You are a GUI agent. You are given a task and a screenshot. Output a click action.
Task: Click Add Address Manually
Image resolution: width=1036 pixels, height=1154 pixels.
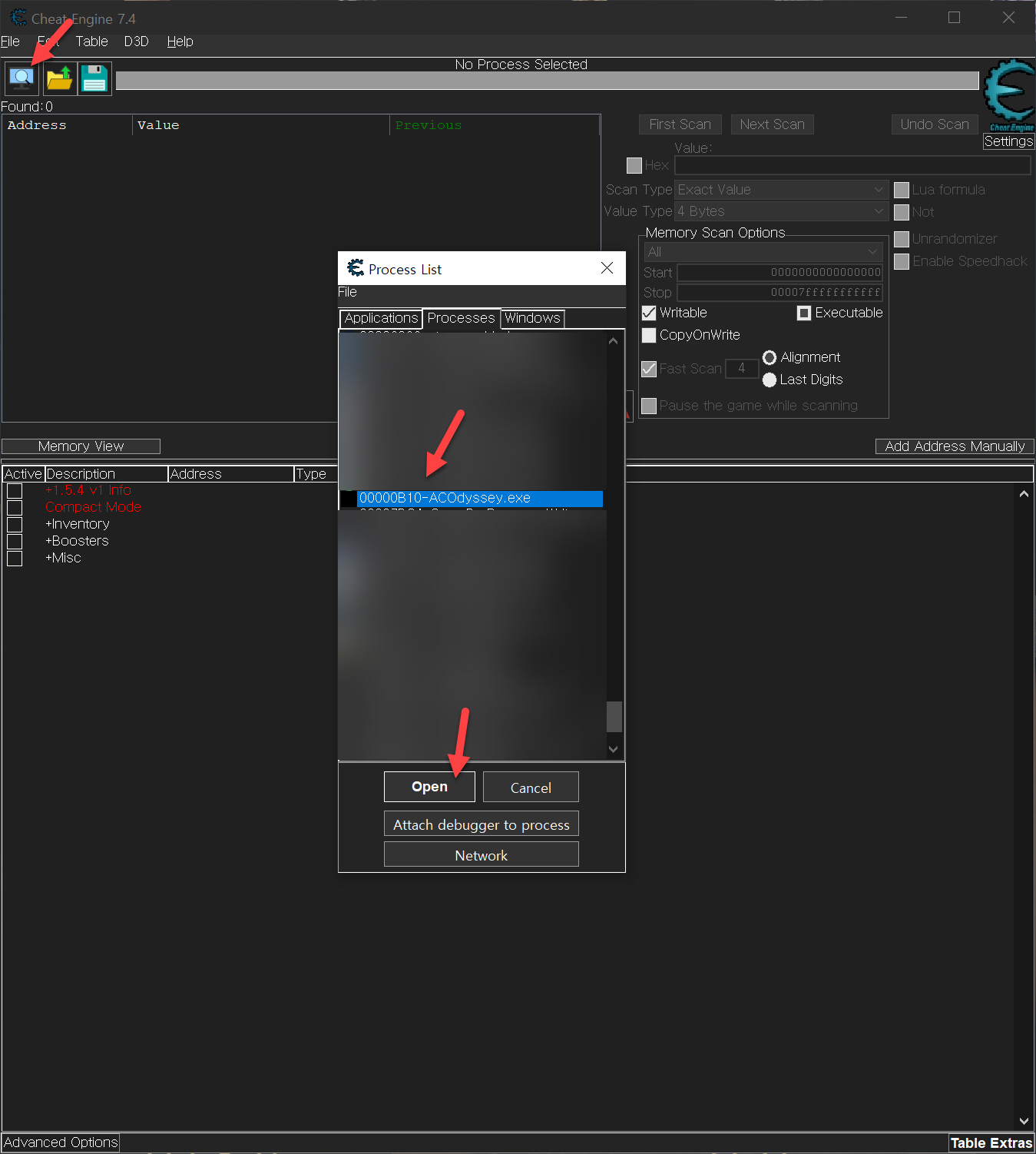pos(955,446)
